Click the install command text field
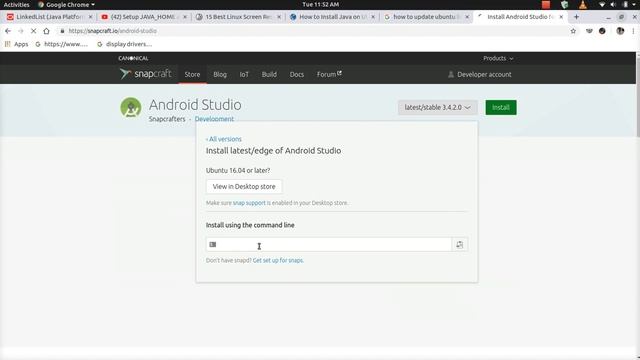640x360 pixels. [329, 244]
